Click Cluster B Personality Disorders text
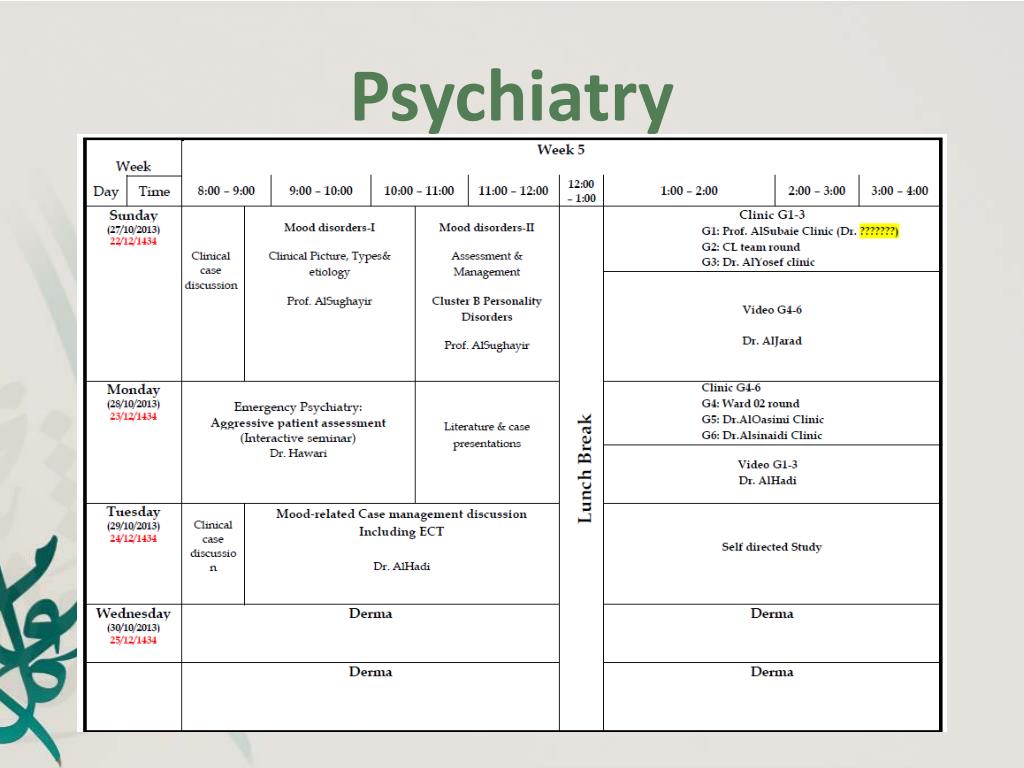This screenshot has height=768, width=1024. pyautogui.click(x=487, y=309)
